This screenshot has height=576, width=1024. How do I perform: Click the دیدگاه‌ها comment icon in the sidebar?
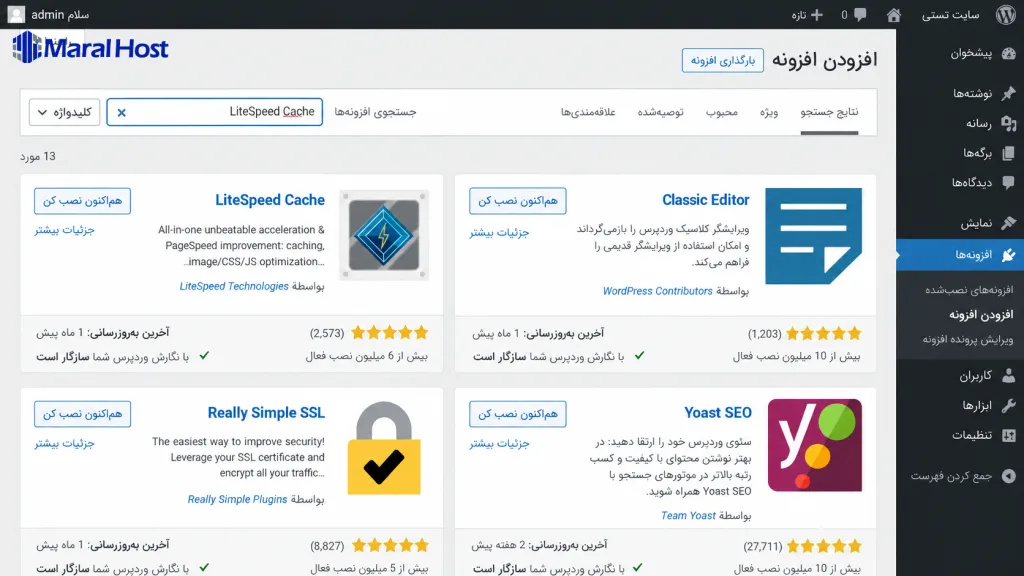pos(1008,183)
